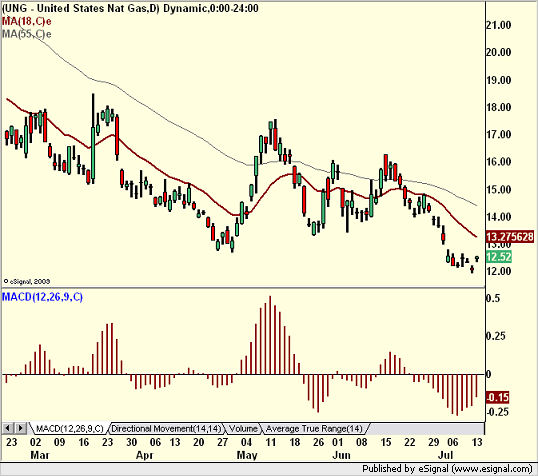Image resolution: width=538 pixels, height=476 pixels.
Task: Click the 21.00 price axis label
Action: point(499,25)
